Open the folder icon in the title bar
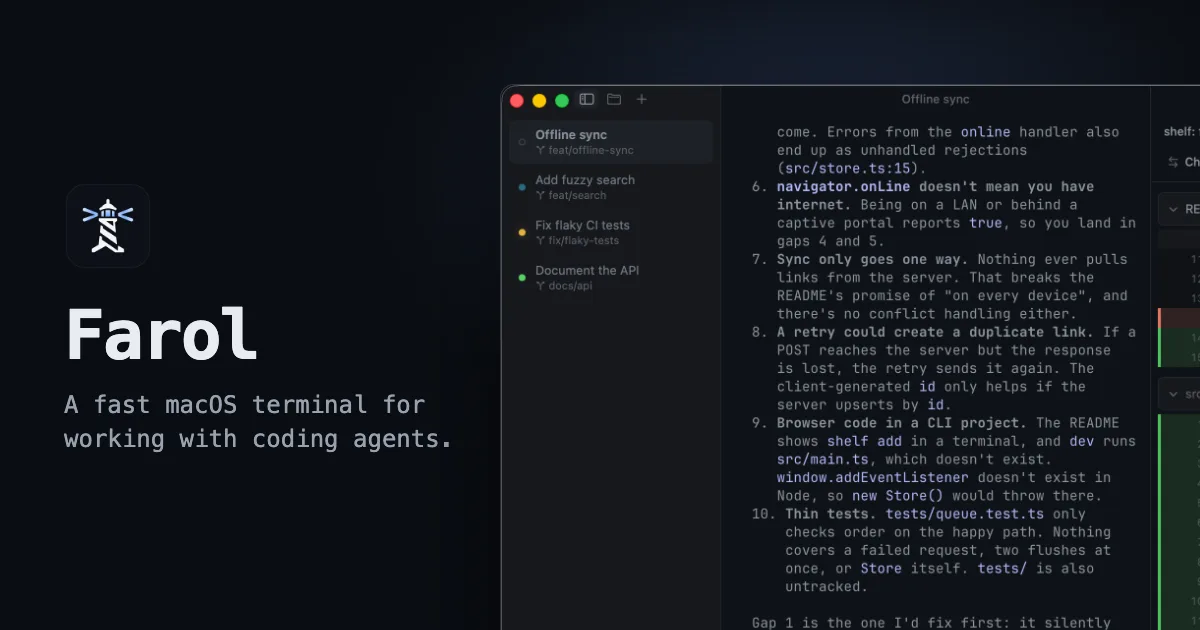Image resolution: width=1200 pixels, height=630 pixels. tap(614, 100)
